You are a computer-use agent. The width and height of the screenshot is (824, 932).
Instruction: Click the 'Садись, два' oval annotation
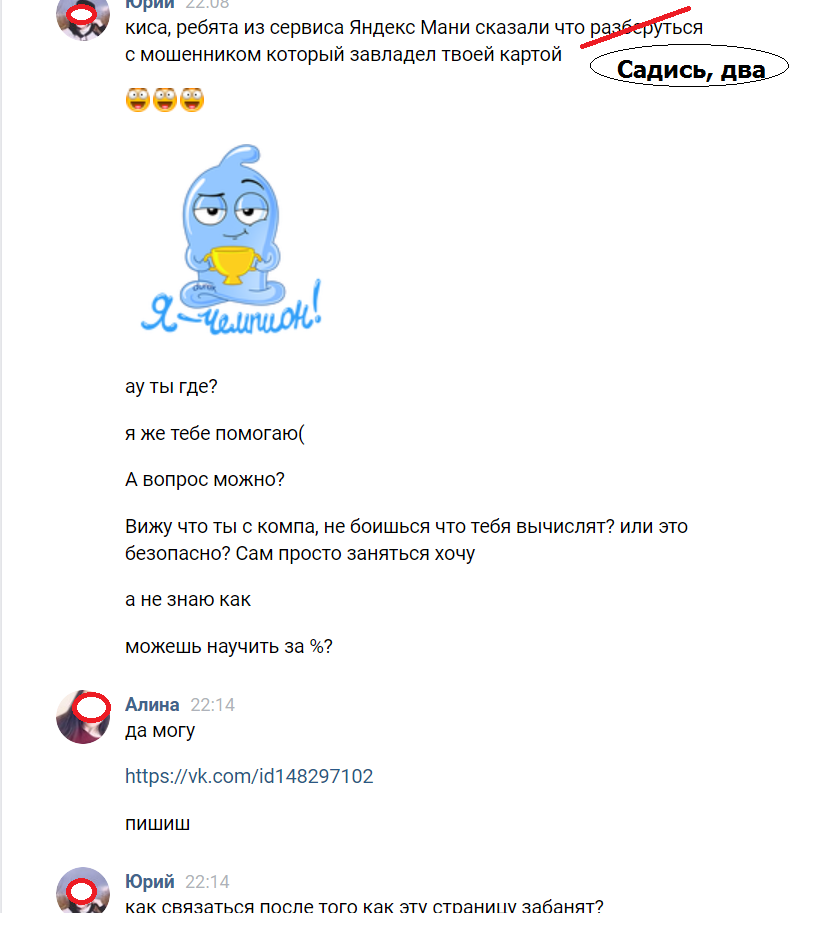[x=689, y=67]
